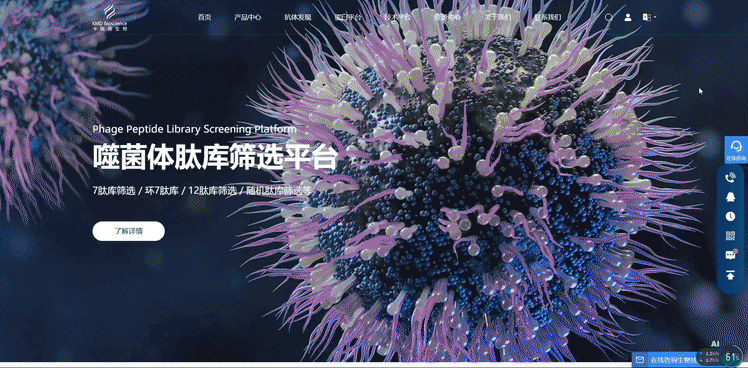The width and height of the screenshot is (748, 368).
Task: Open the user account icon
Action: click(628, 17)
